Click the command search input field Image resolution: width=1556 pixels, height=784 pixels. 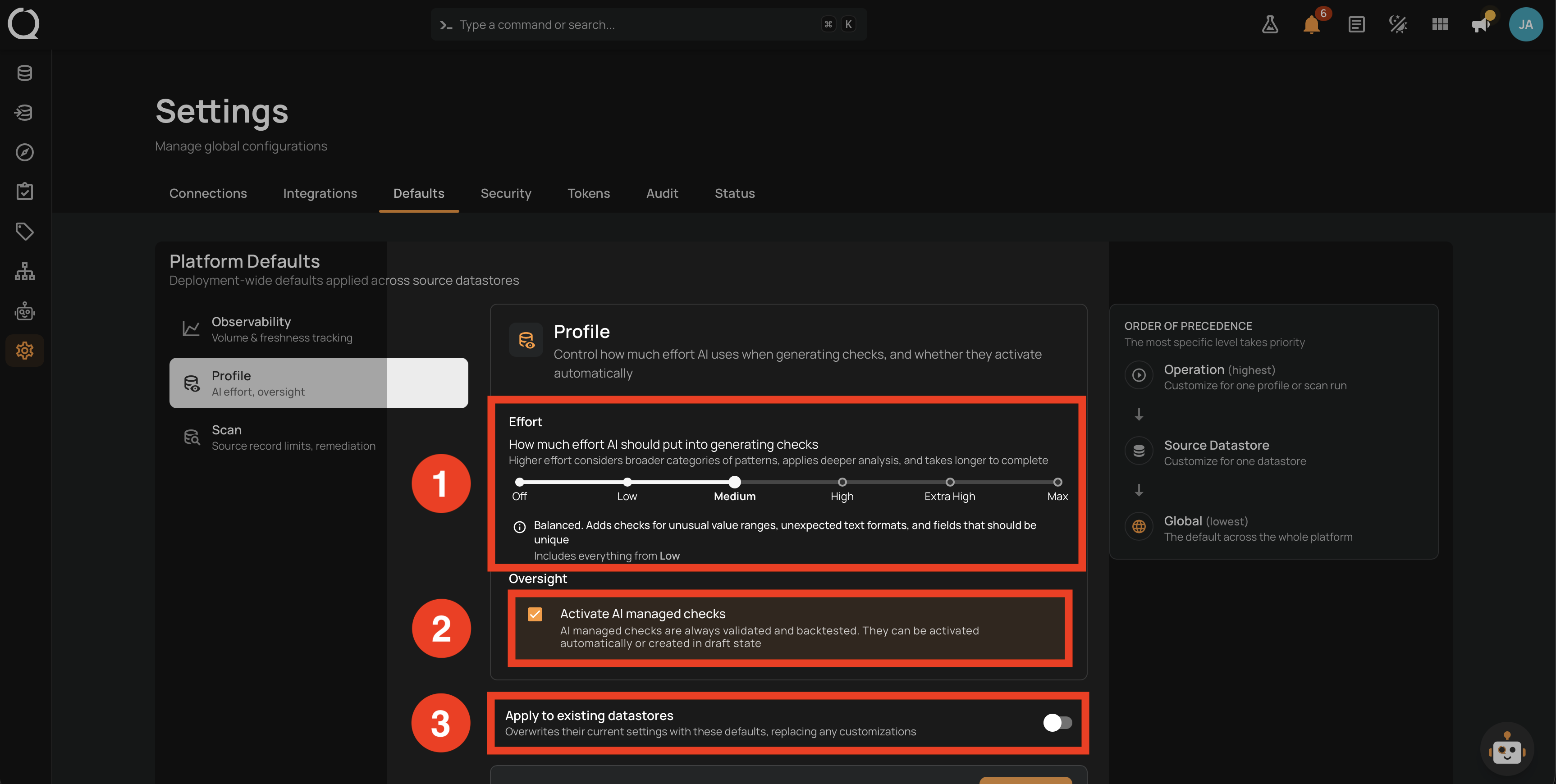pyautogui.click(x=649, y=25)
